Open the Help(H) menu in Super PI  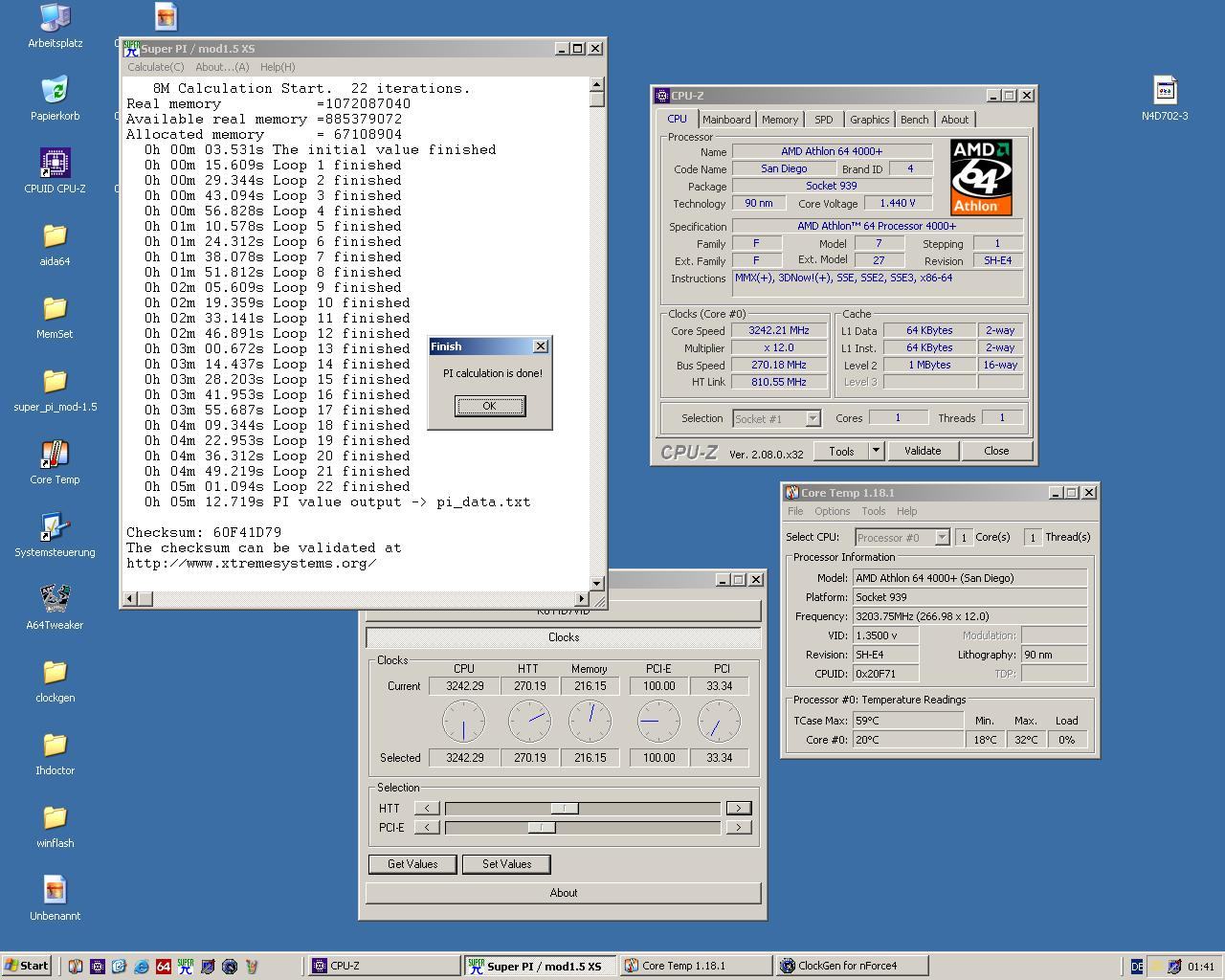278,67
